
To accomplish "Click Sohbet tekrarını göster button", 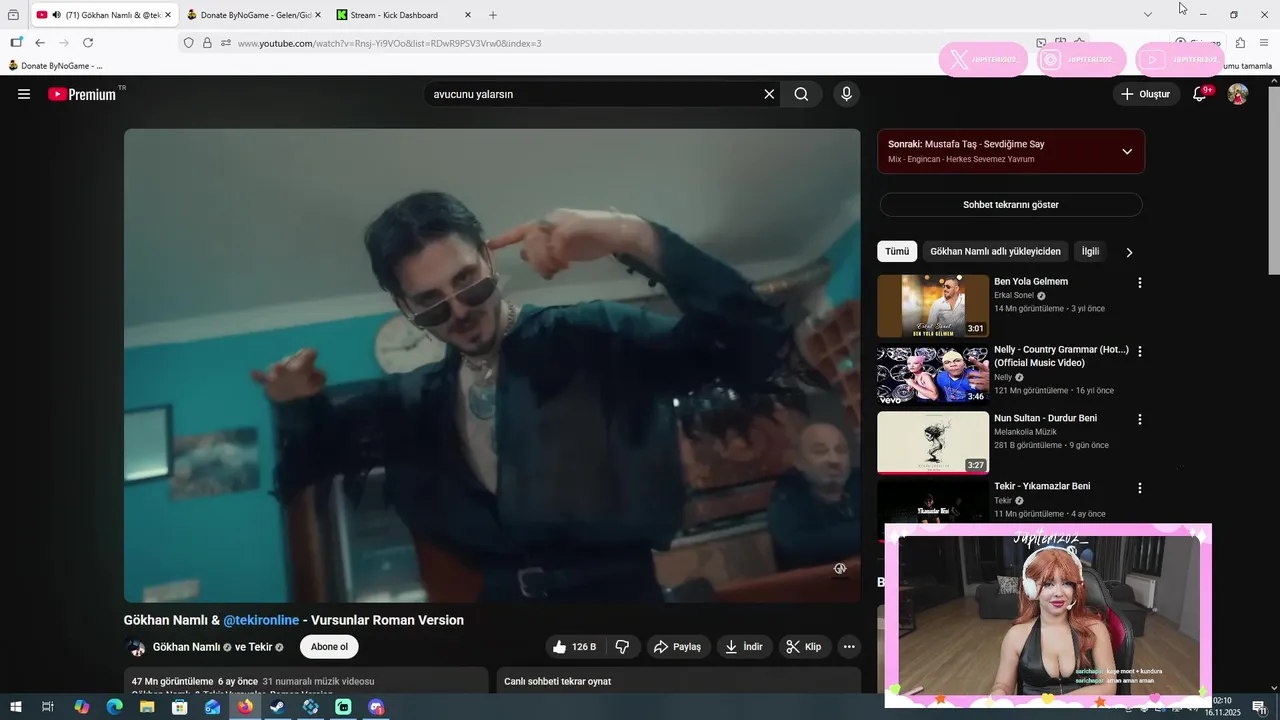I will 1011,205.
